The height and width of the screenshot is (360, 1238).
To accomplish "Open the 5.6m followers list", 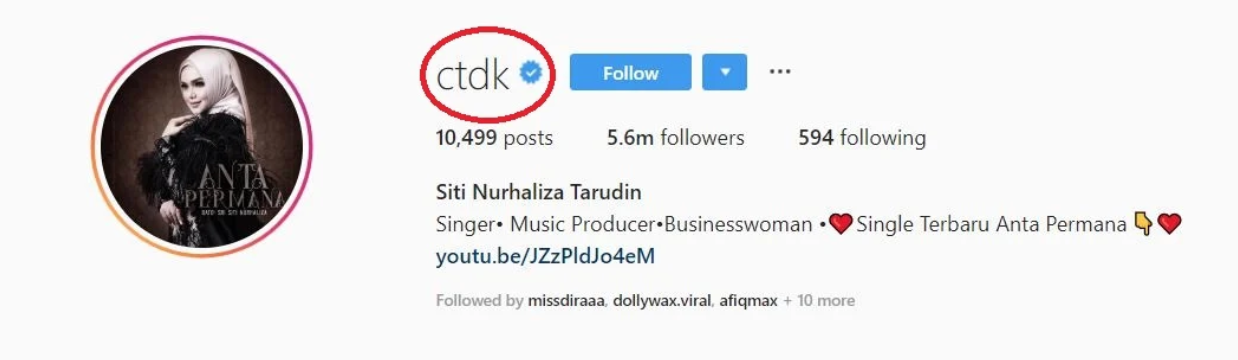I will pyautogui.click(x=675, y=138).
